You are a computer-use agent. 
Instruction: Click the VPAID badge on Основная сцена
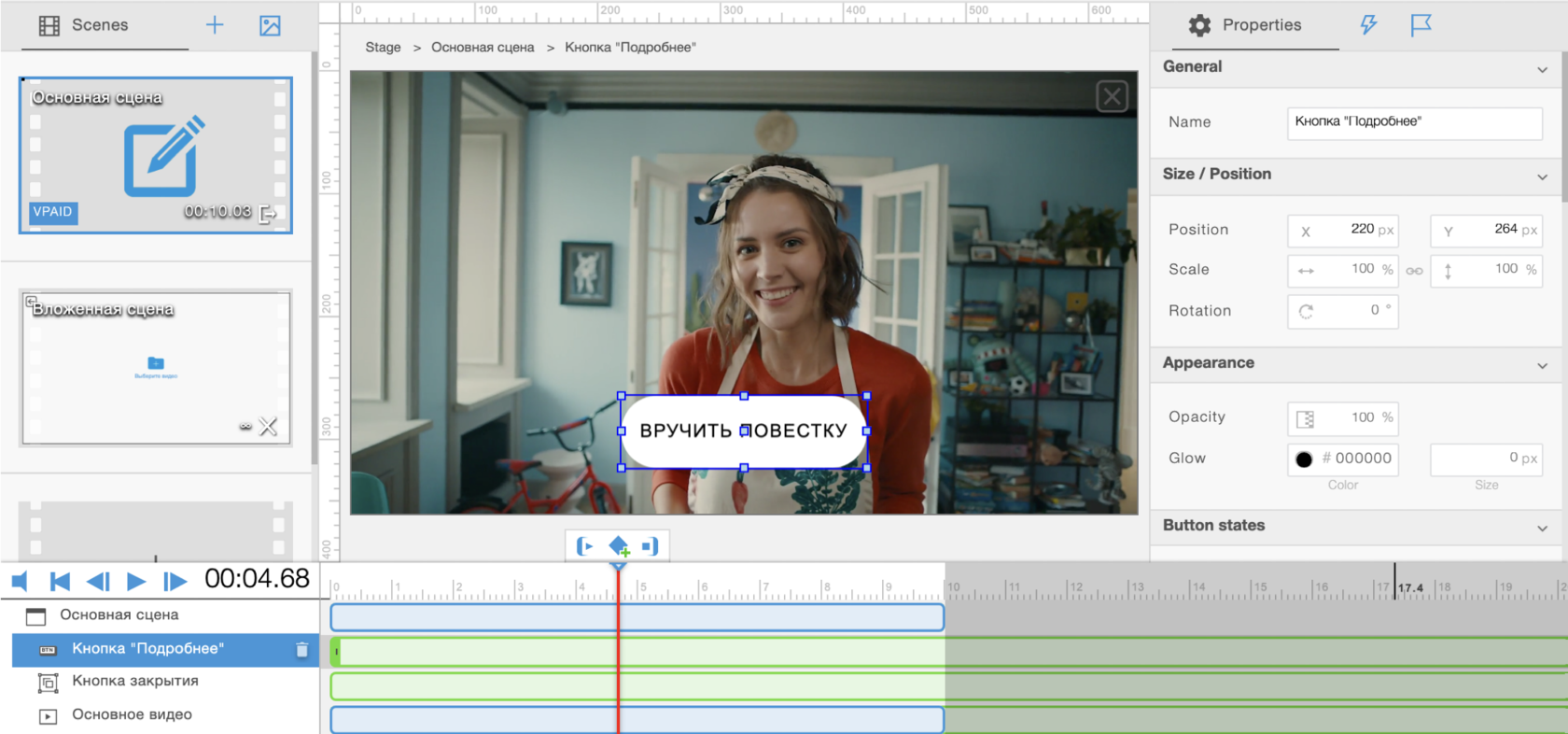(52, 212)
